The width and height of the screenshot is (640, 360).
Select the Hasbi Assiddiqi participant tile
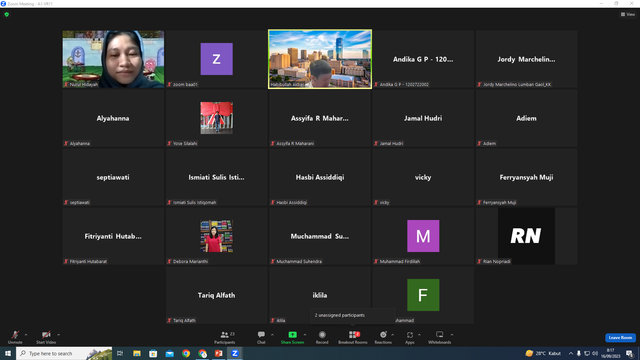320,177
